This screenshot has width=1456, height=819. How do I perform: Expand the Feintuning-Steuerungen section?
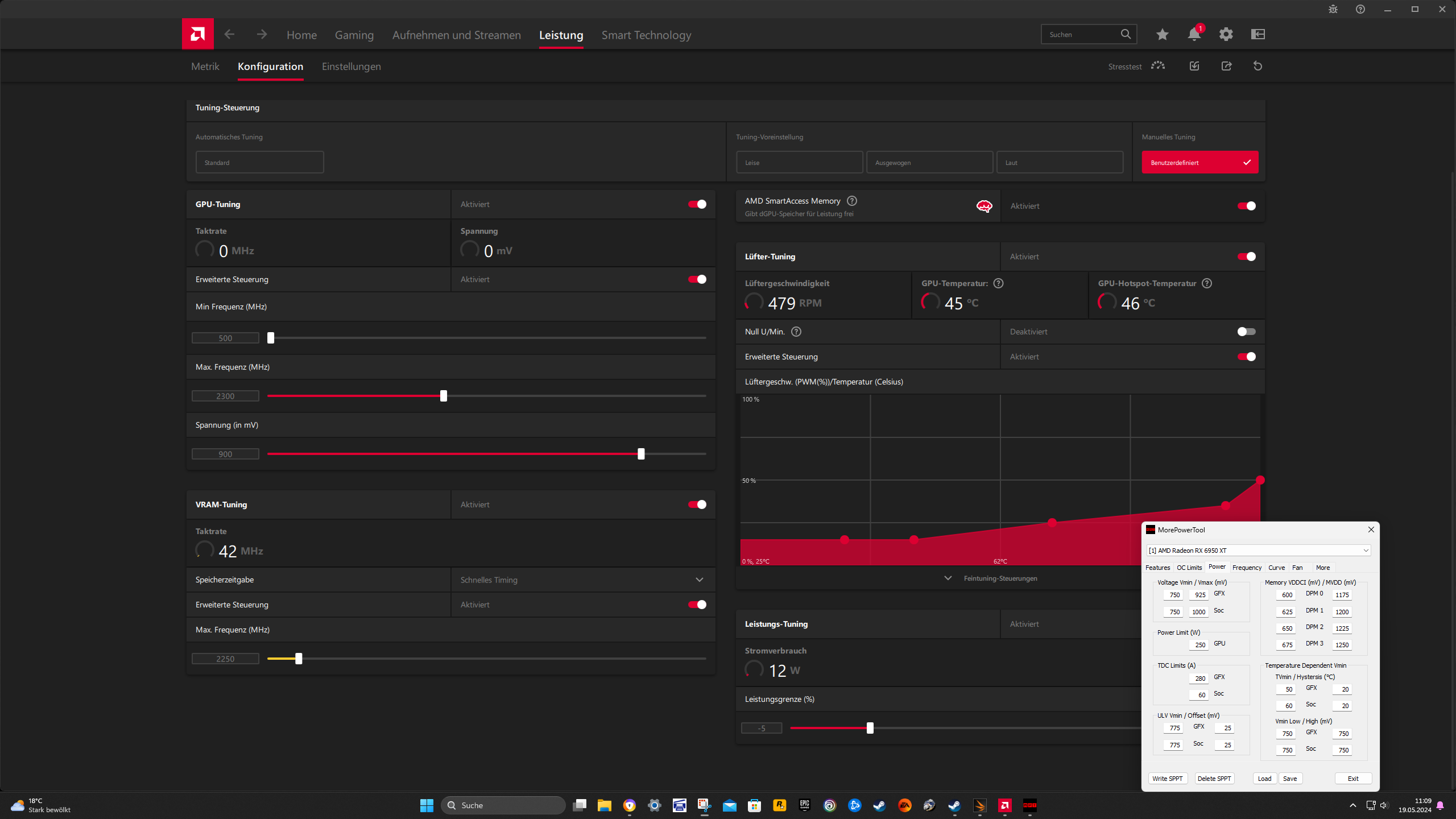coord(999,578)
